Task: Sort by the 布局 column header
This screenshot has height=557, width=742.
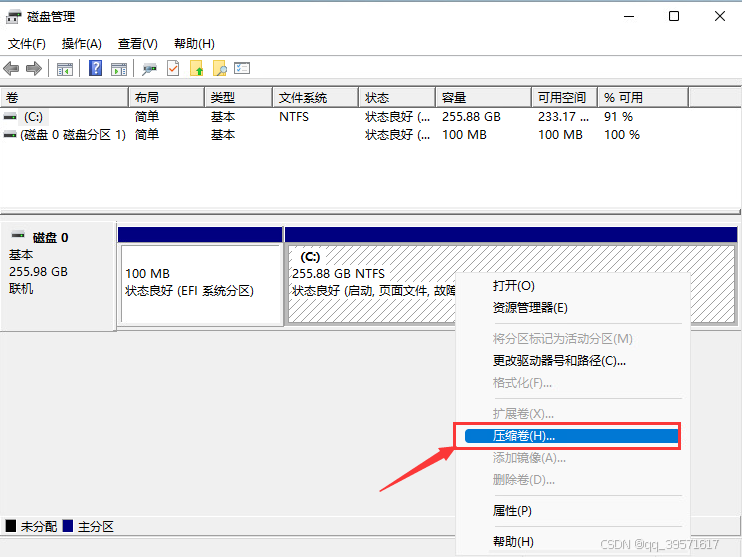Action: (167, 97)
